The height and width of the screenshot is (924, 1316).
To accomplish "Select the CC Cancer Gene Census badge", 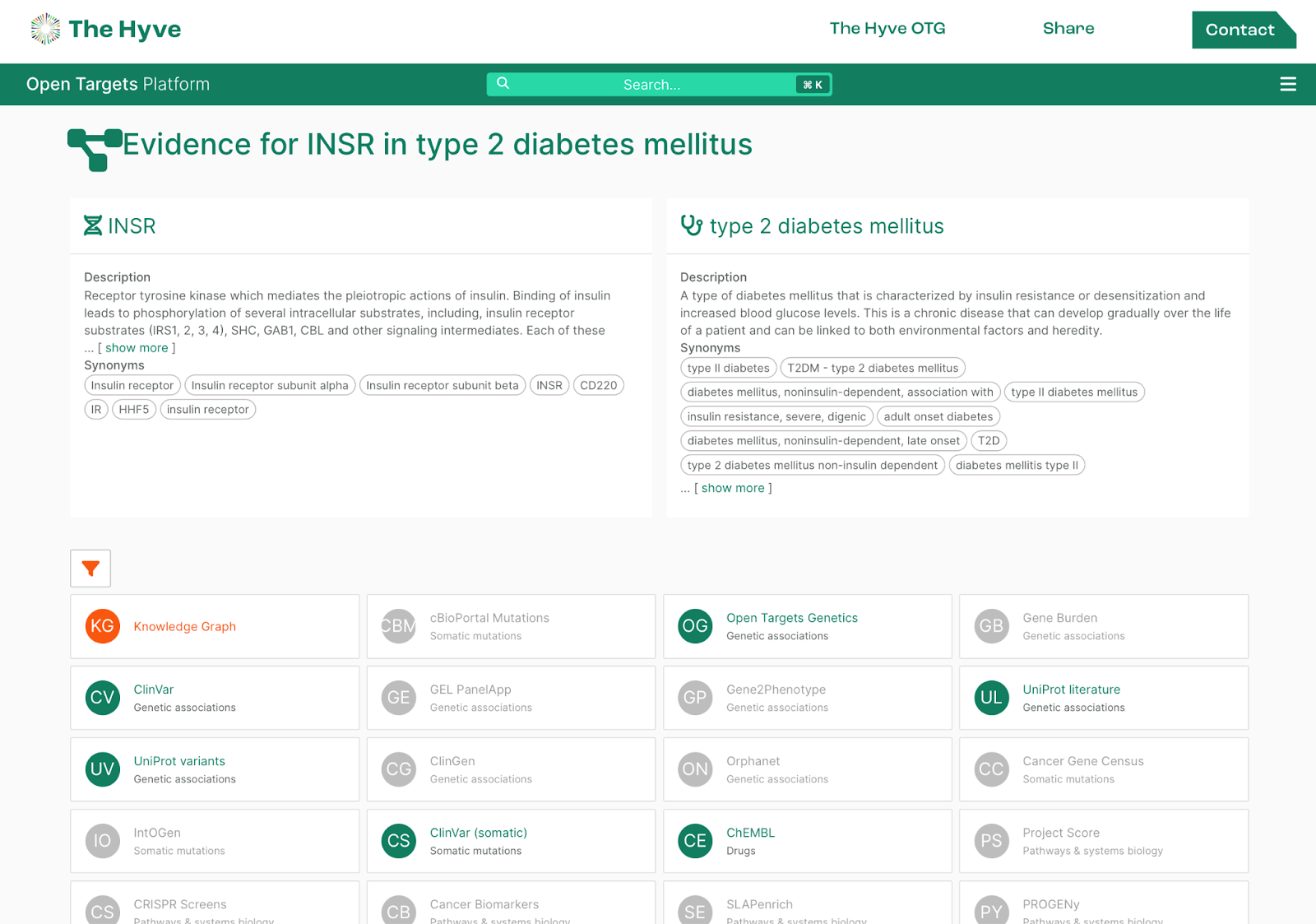I will (991, 769).
